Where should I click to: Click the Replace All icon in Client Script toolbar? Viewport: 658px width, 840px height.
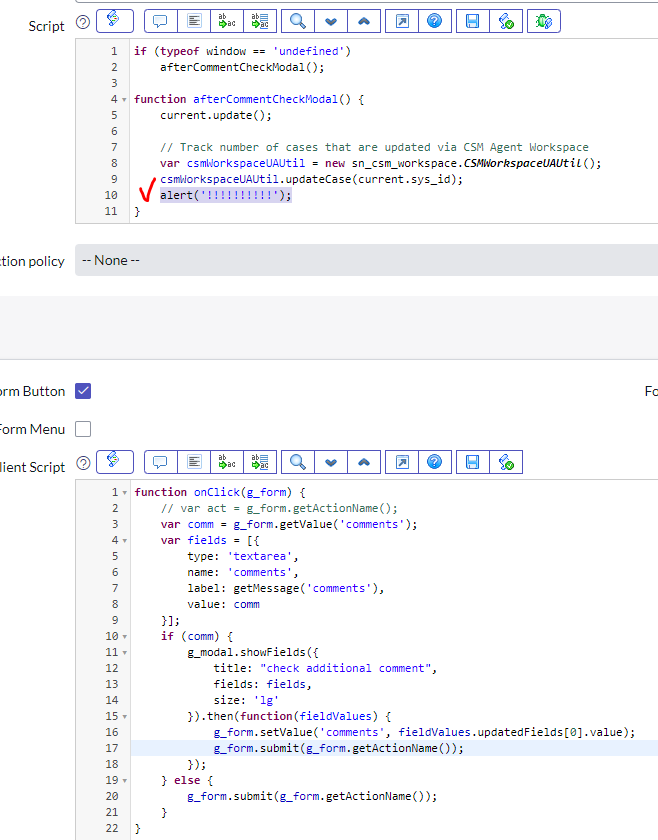(x=260, y=462)
